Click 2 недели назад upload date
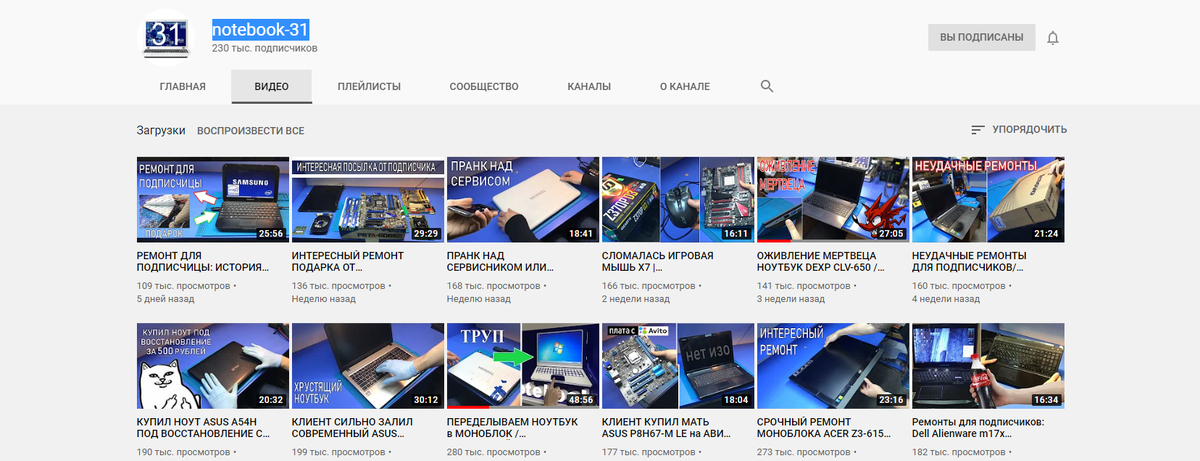The image size is (1200, 461). click(636, 299)
